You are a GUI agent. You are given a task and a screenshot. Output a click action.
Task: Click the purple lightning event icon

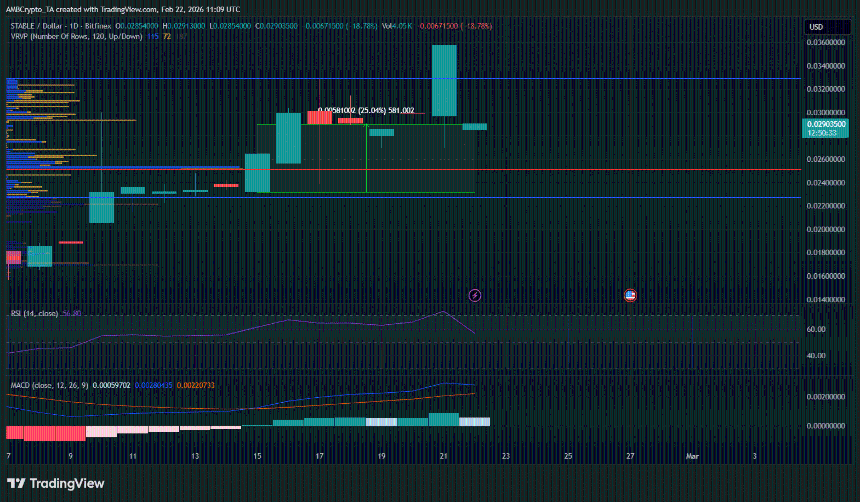click(x=475, y=295)
